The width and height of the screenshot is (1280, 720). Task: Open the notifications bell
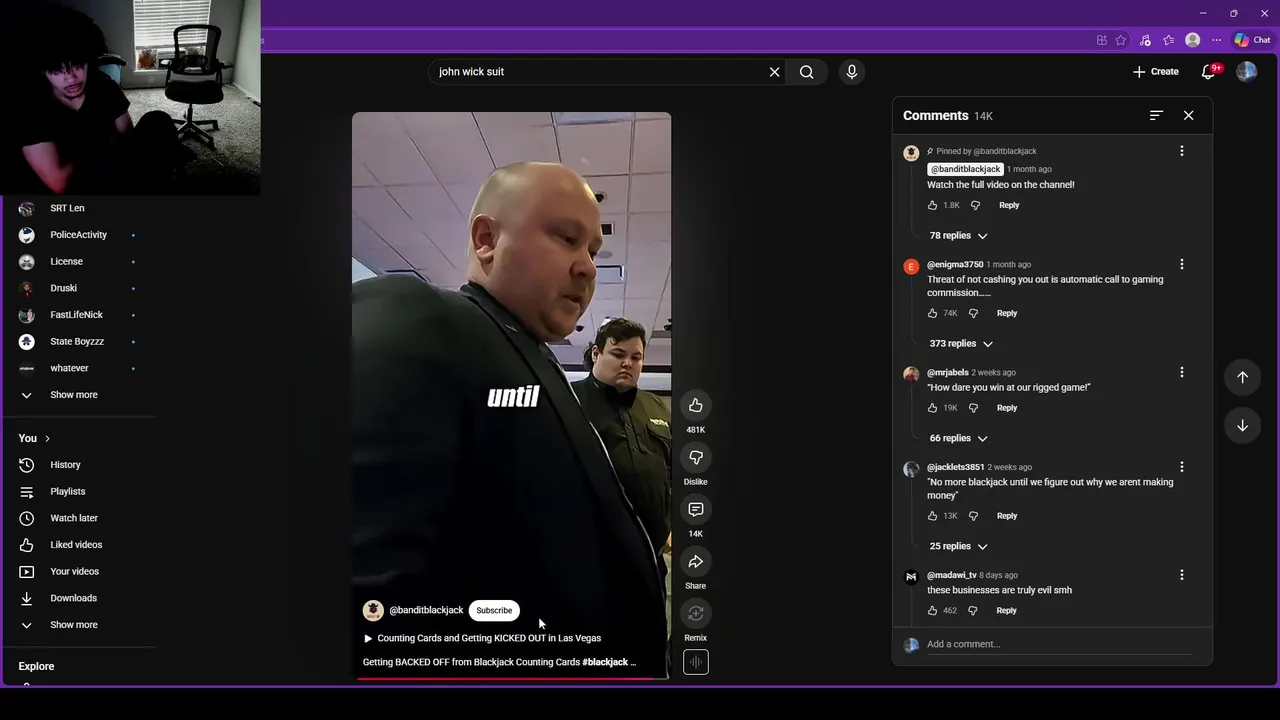(1208, 72)
